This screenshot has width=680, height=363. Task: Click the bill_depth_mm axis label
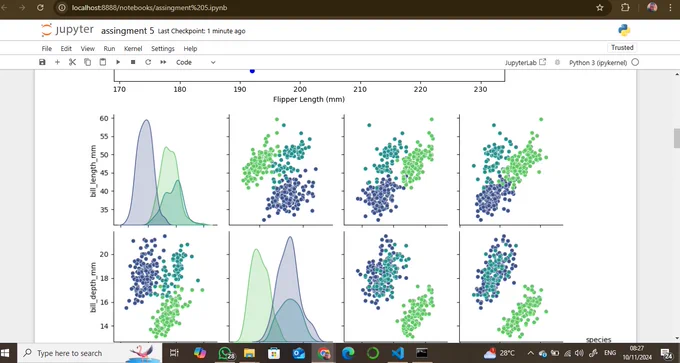tap(93, 286)
